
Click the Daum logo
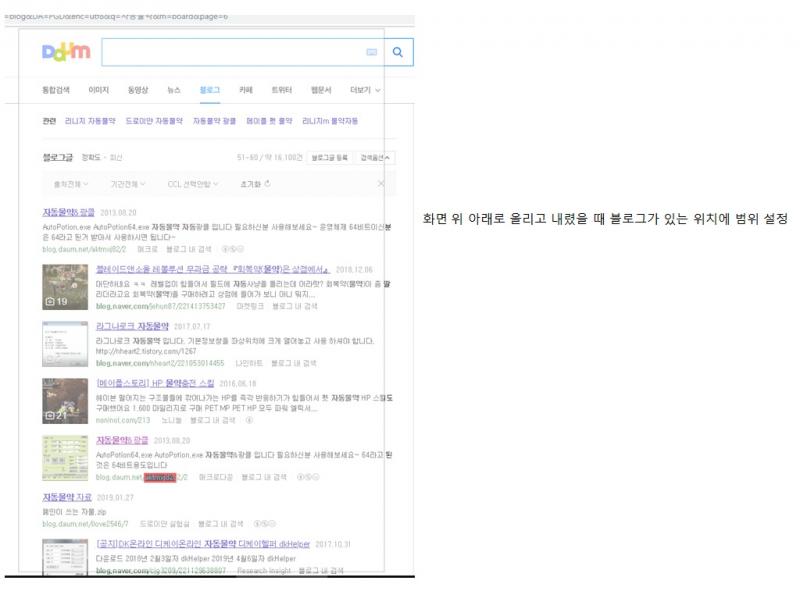(x=66, y=53)
